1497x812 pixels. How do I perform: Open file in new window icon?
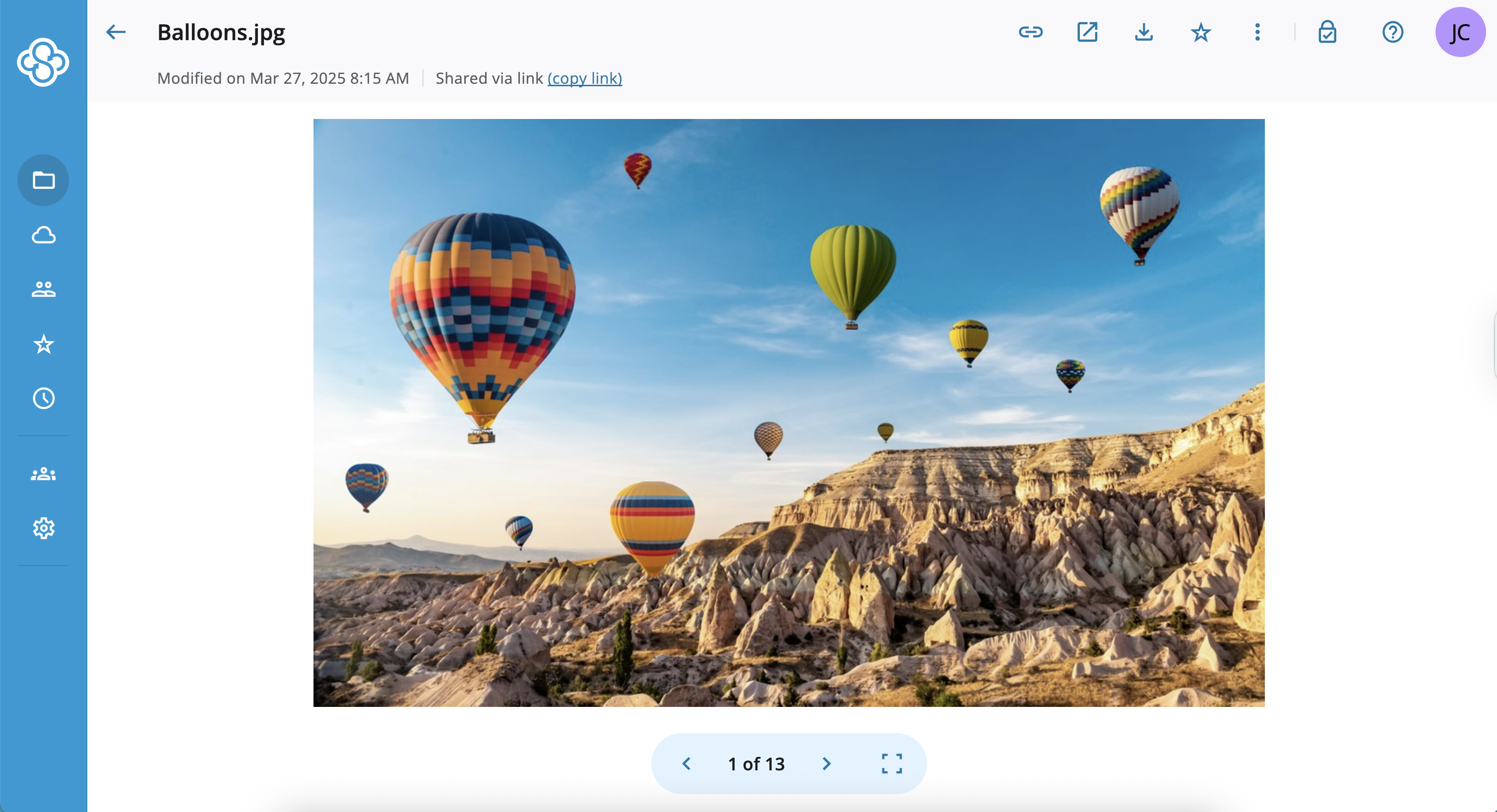(1087, 32)
